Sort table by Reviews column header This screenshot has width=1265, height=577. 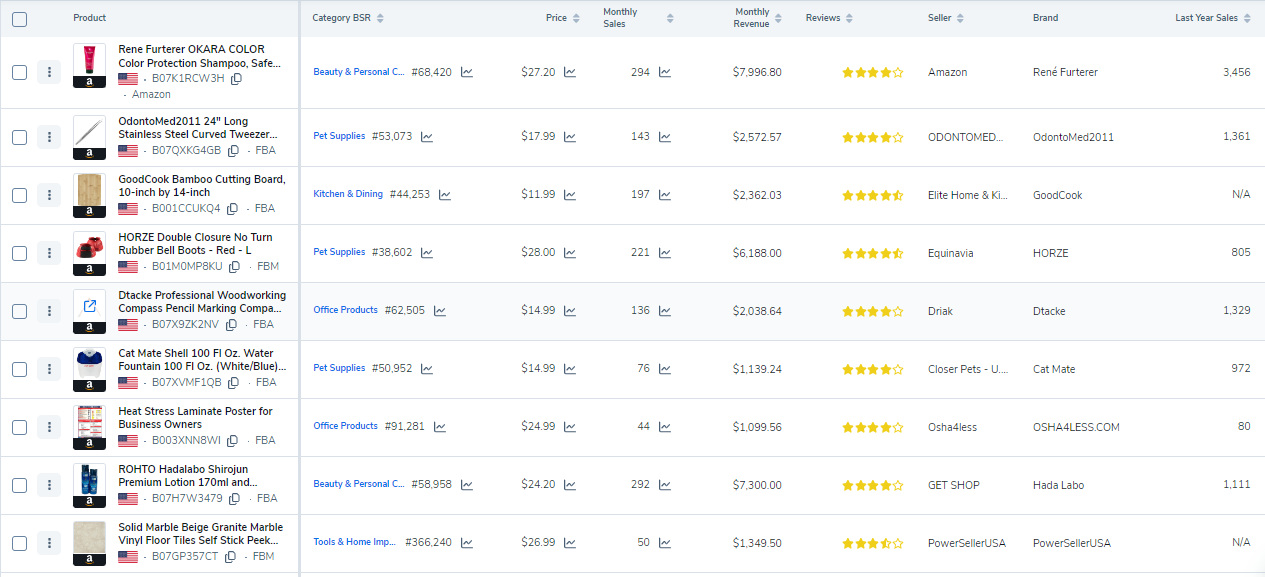(850, 18)
